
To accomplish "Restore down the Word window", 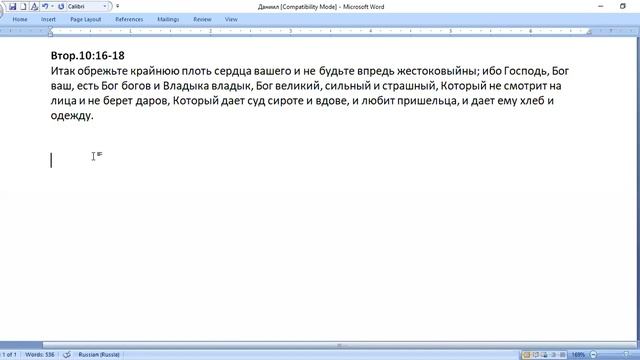I will [622, 7].
